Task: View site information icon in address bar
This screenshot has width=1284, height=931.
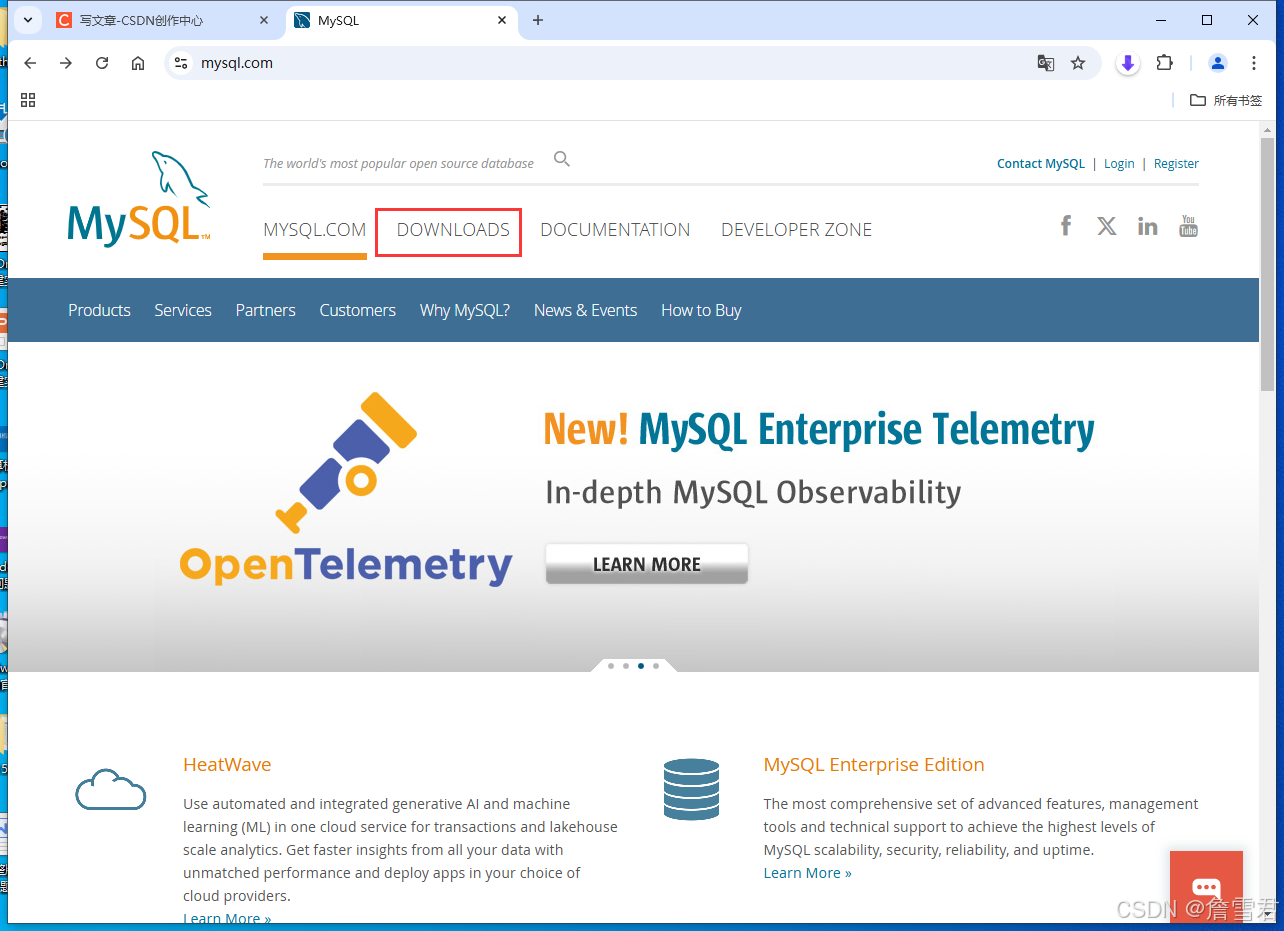Action: pos(181,63)
